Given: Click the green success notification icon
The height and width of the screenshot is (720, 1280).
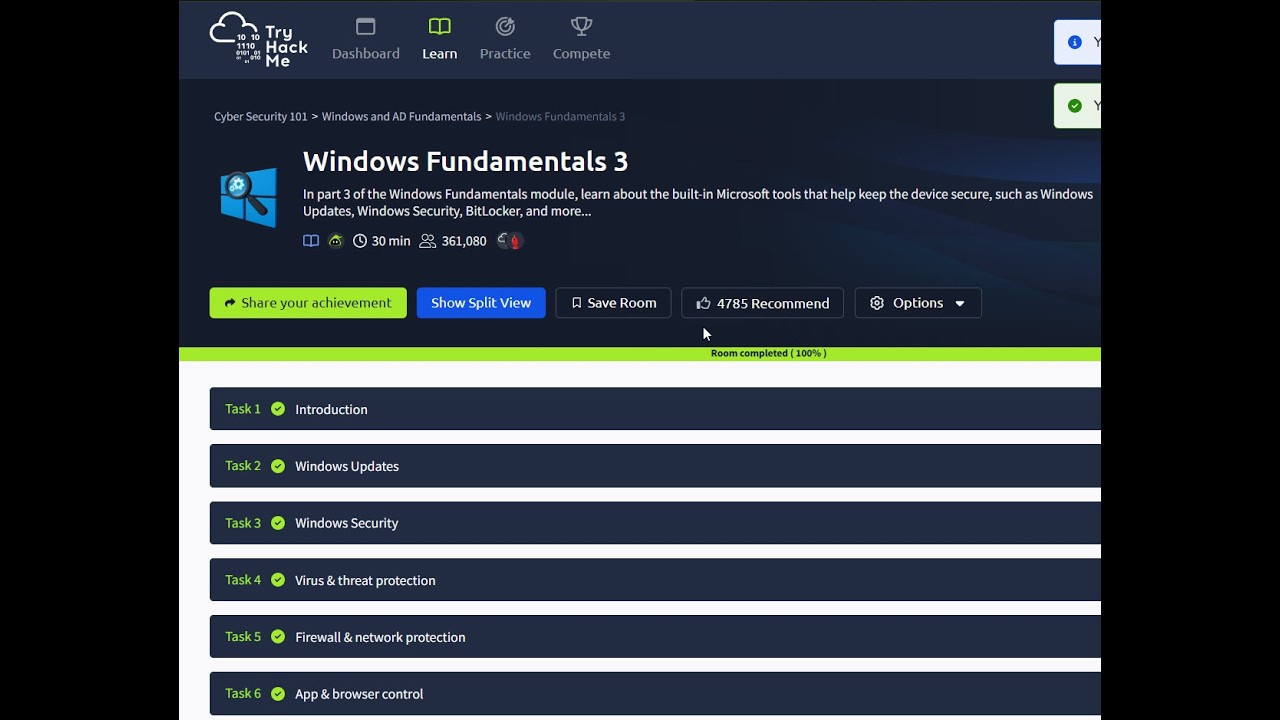Looking at the screenshot, I should point(1075,106).
